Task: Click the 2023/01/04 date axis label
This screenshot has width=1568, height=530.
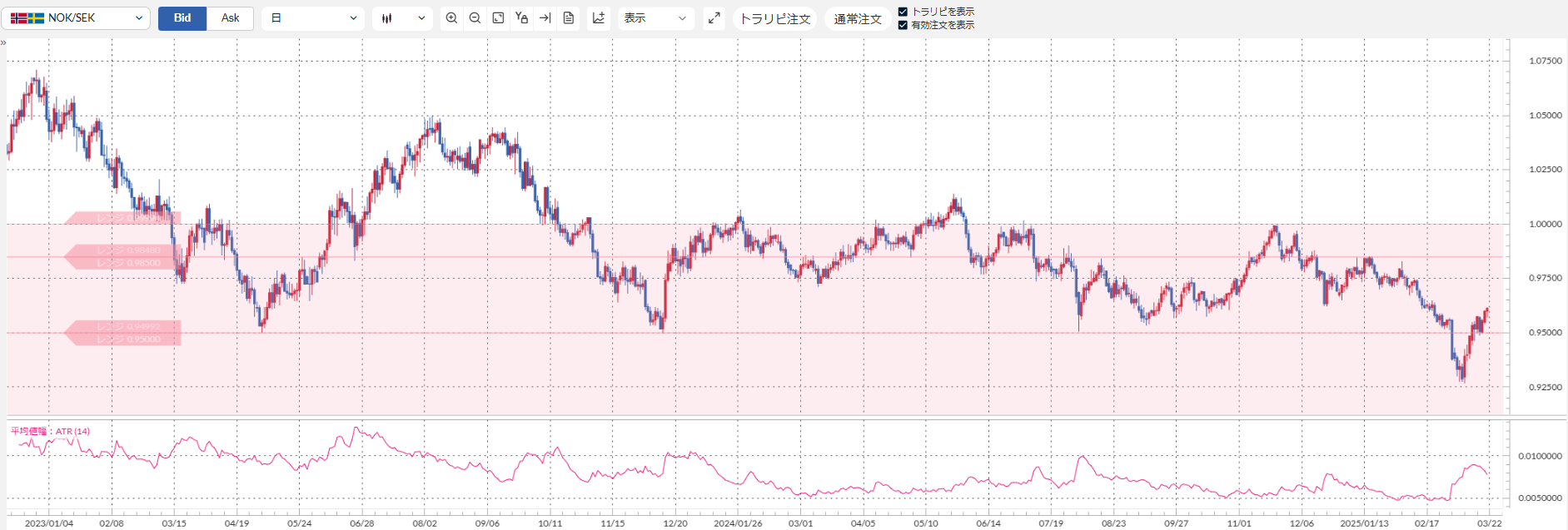Action: click(x=49, y=523)
